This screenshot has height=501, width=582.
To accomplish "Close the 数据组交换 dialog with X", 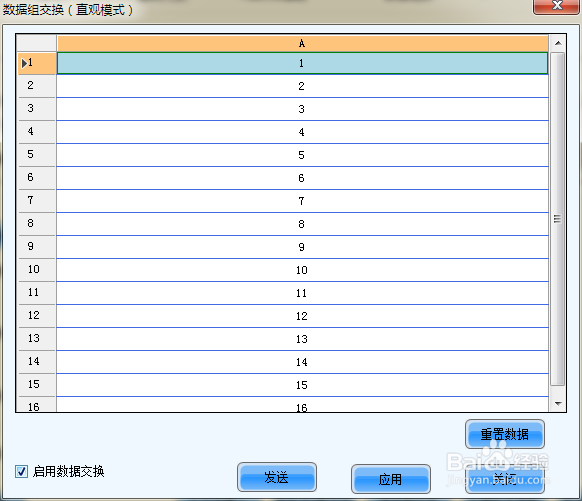I will [x=556, y=6].
